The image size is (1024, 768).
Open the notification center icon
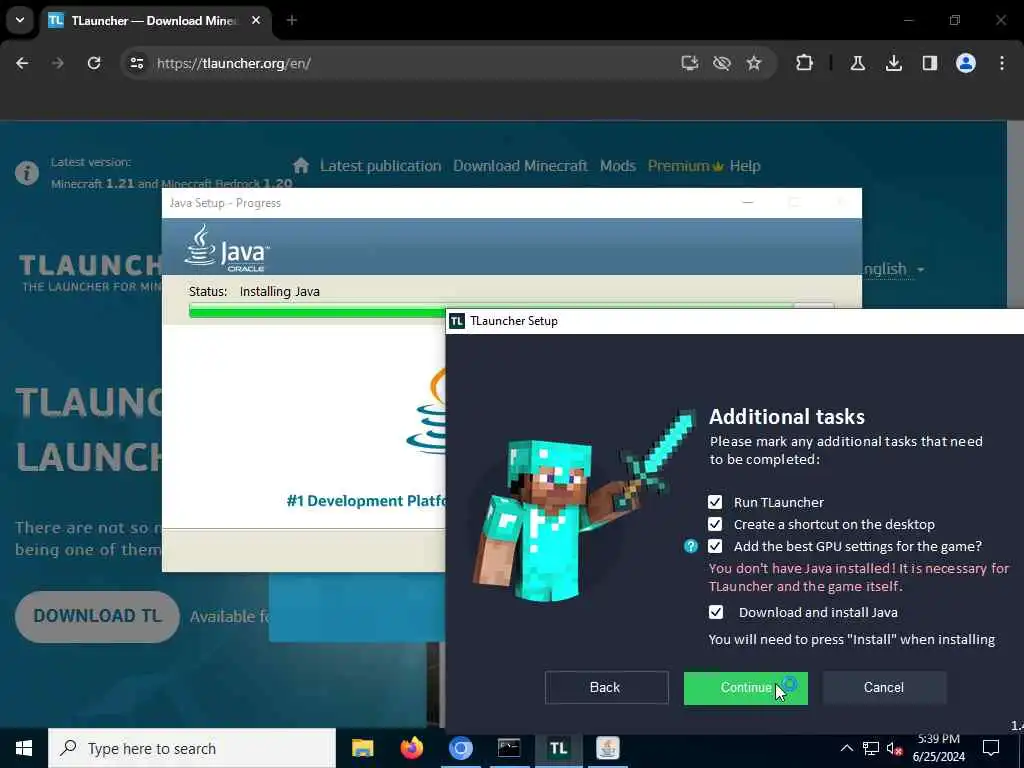pyautogui.click(x=991, y=748)
